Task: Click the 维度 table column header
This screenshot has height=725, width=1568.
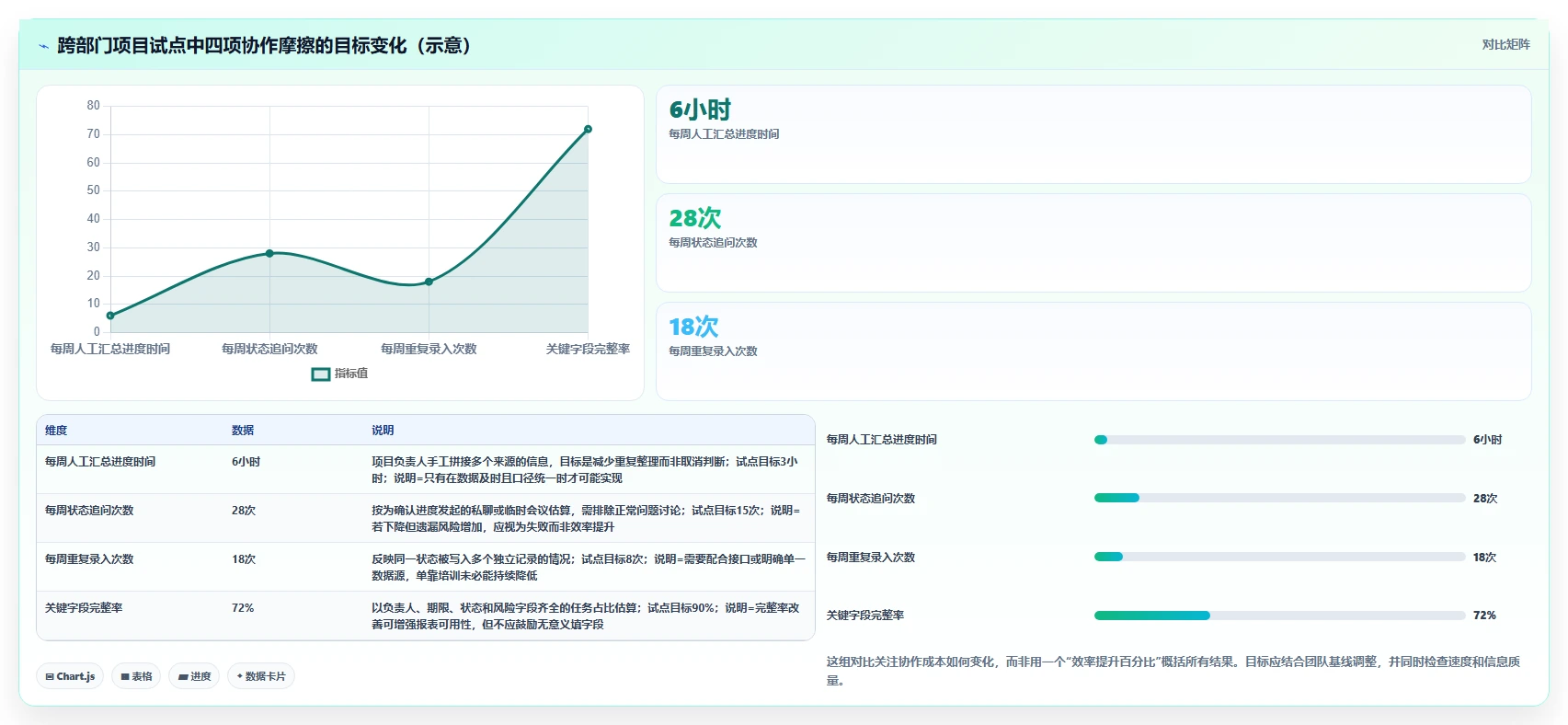Action: 56,430
